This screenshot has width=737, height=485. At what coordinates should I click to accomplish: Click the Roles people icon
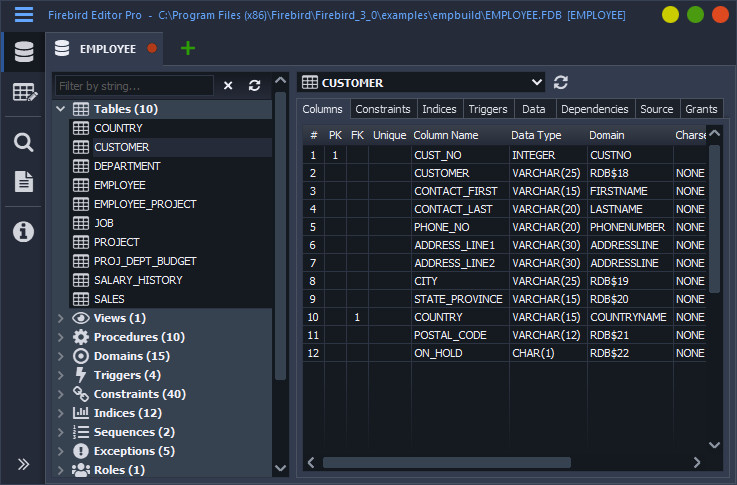[81, 469]
